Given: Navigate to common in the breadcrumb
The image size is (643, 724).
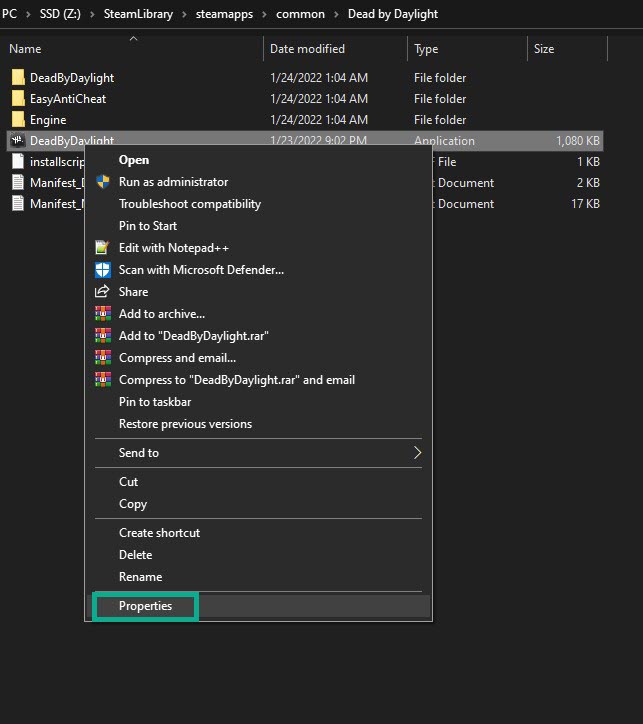Looking at the screenshot, I should tap(300, 14).
